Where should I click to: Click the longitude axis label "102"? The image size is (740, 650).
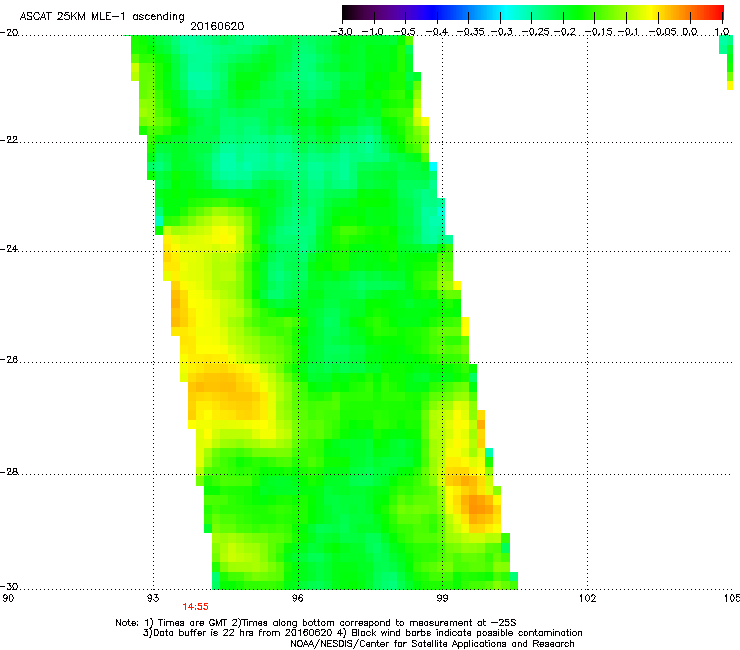587,599
